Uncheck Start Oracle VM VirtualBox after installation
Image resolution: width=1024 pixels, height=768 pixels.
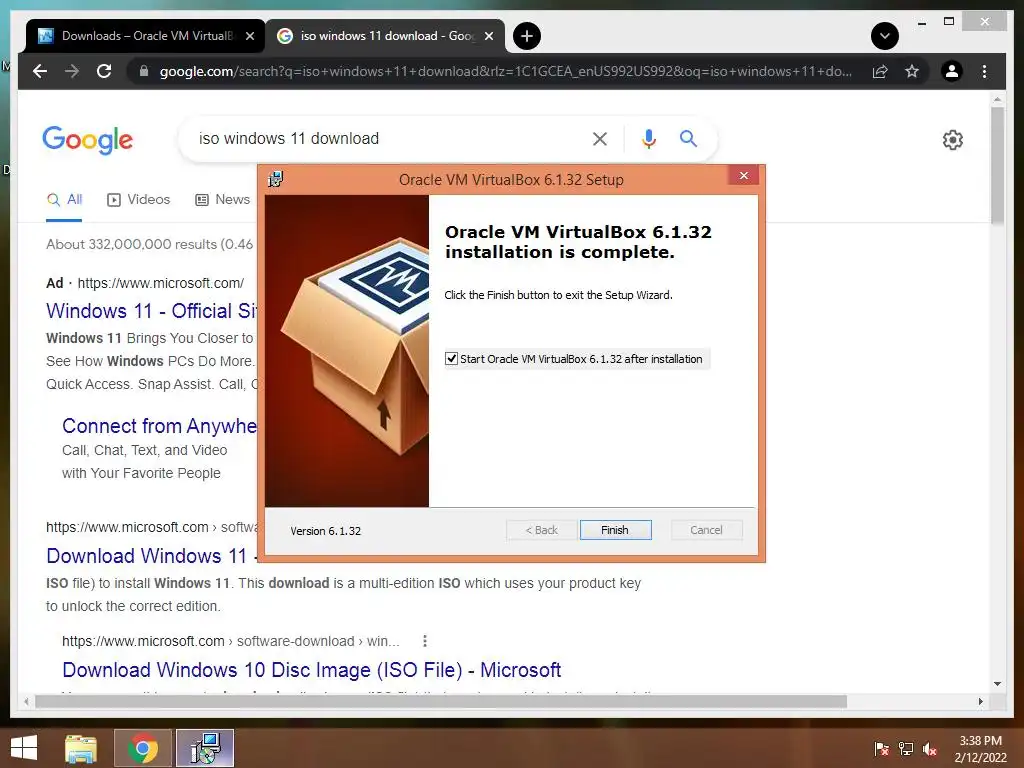pos(451,359)
